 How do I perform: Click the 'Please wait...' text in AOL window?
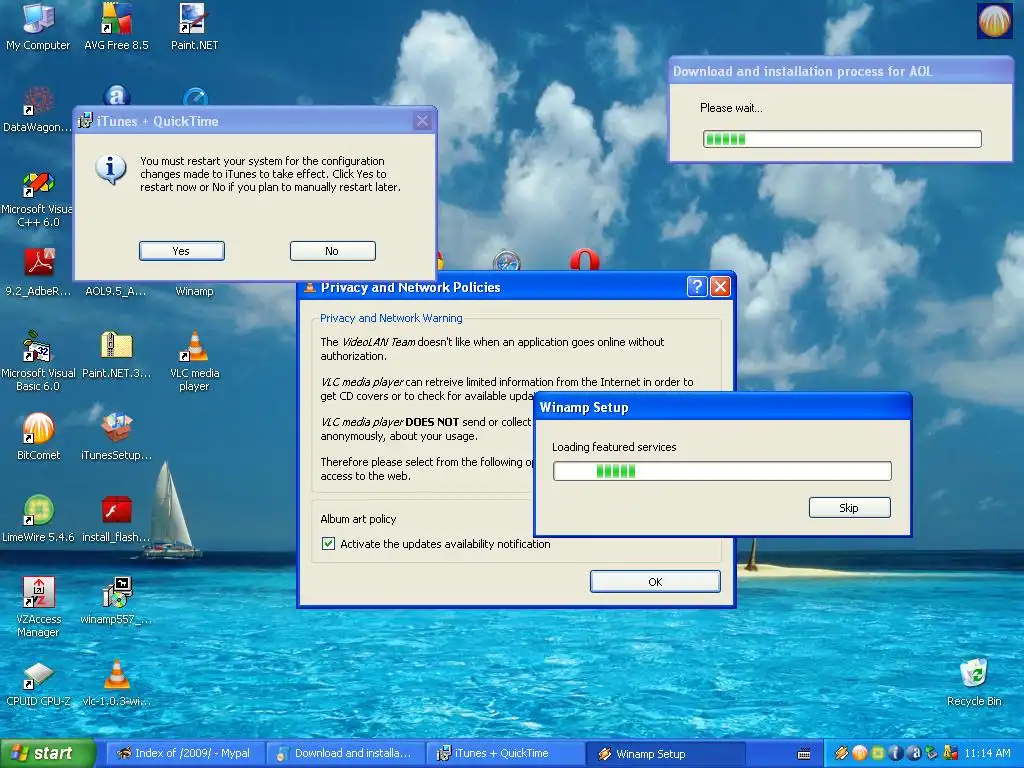[731, 108]
